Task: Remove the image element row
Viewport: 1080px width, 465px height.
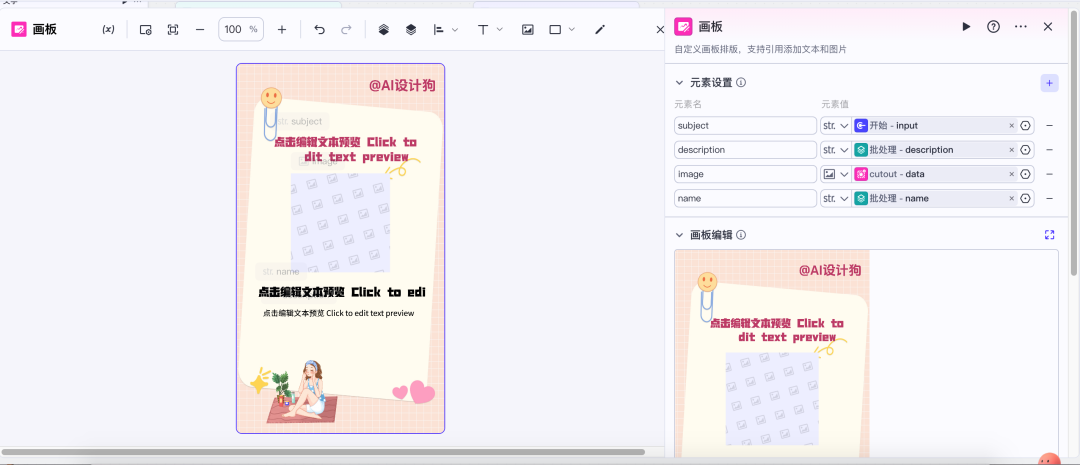Action: pyautogui.click(x=1050, y=174)
